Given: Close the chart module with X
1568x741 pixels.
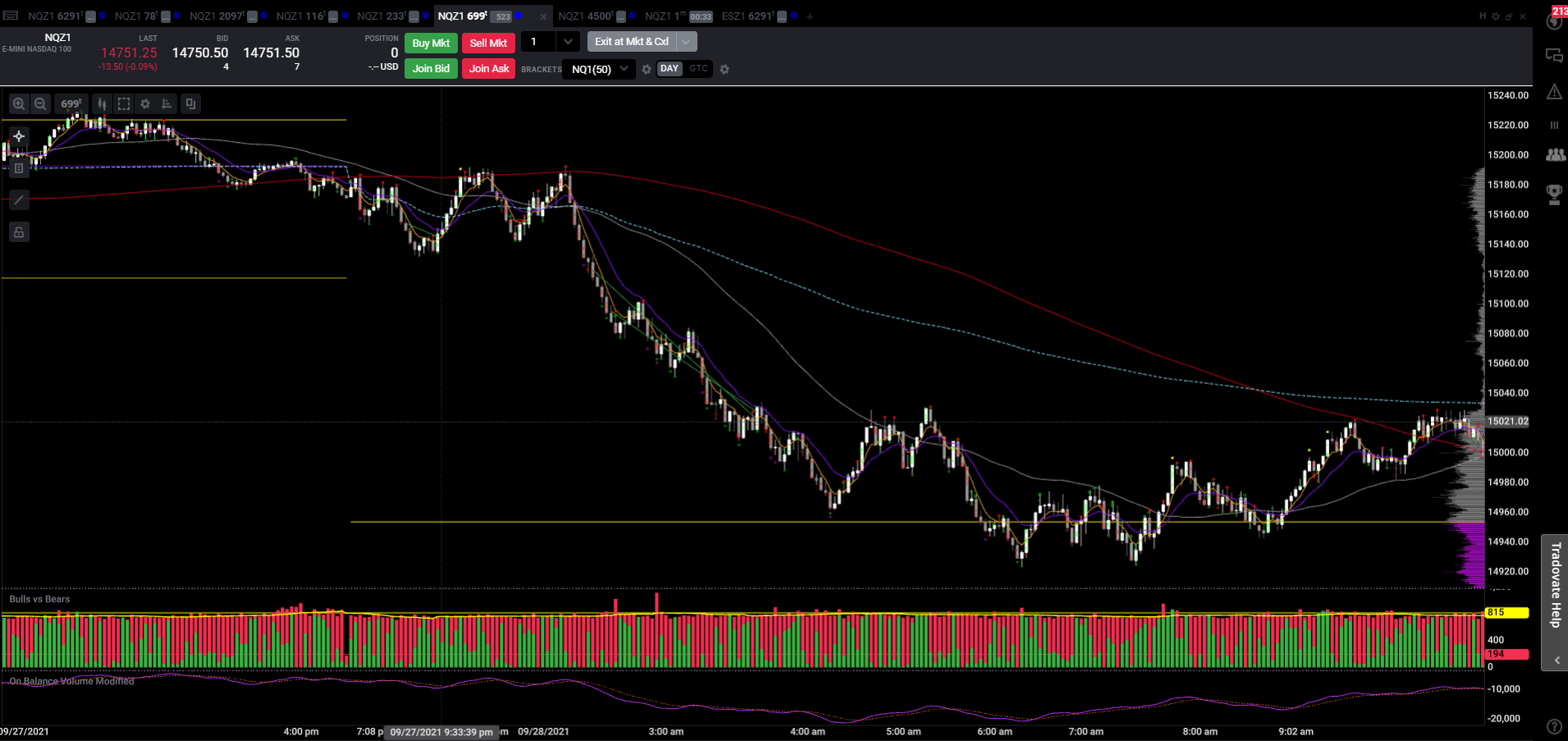Looking at the screenshot, I should (1523, 16).
